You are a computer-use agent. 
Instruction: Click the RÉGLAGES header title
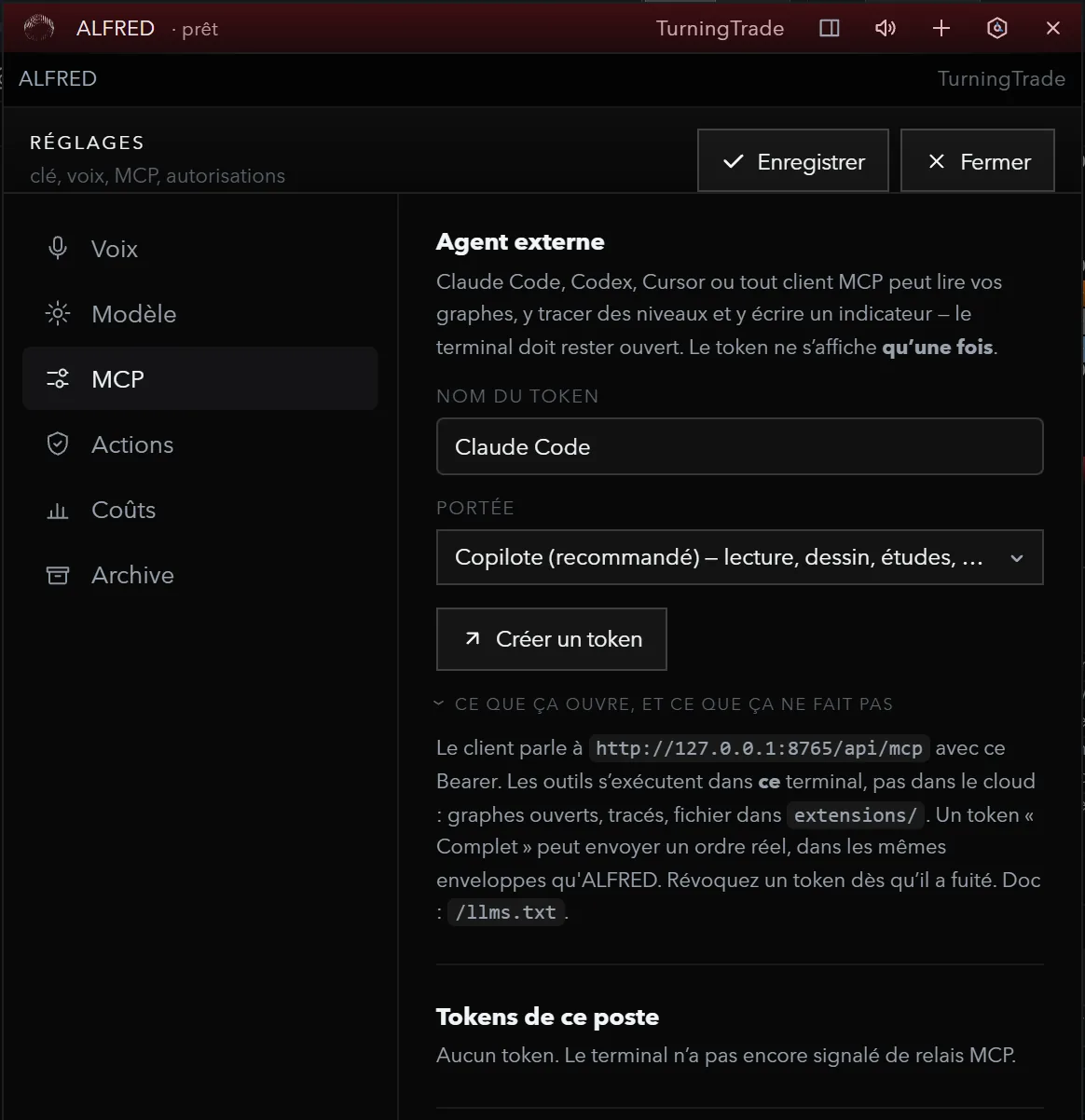[x=87, y=143]
